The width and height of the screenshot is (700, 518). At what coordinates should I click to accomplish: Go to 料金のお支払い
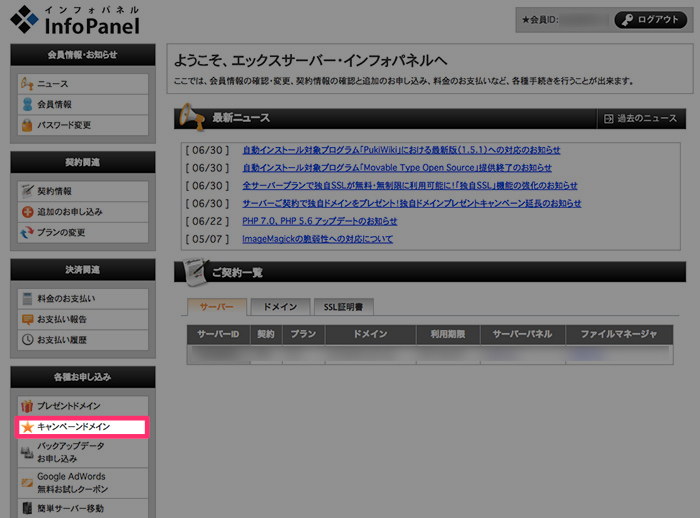click(x=83, y=298)
